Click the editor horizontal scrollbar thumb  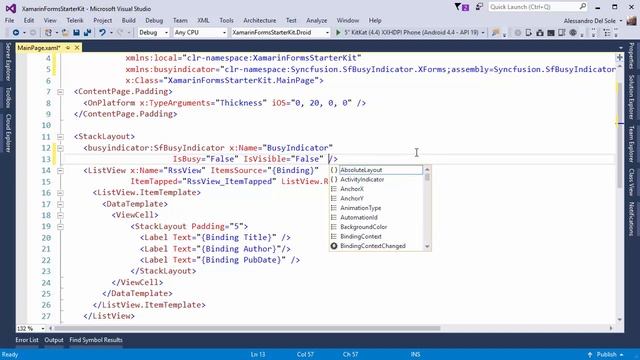247,328
